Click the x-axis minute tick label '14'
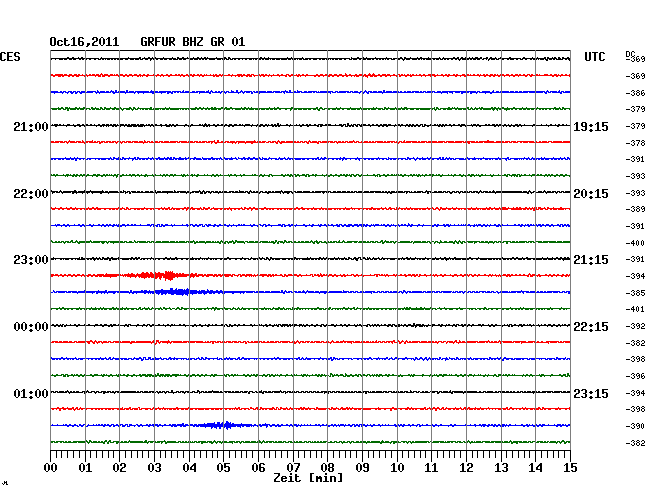 coord(535,468)
